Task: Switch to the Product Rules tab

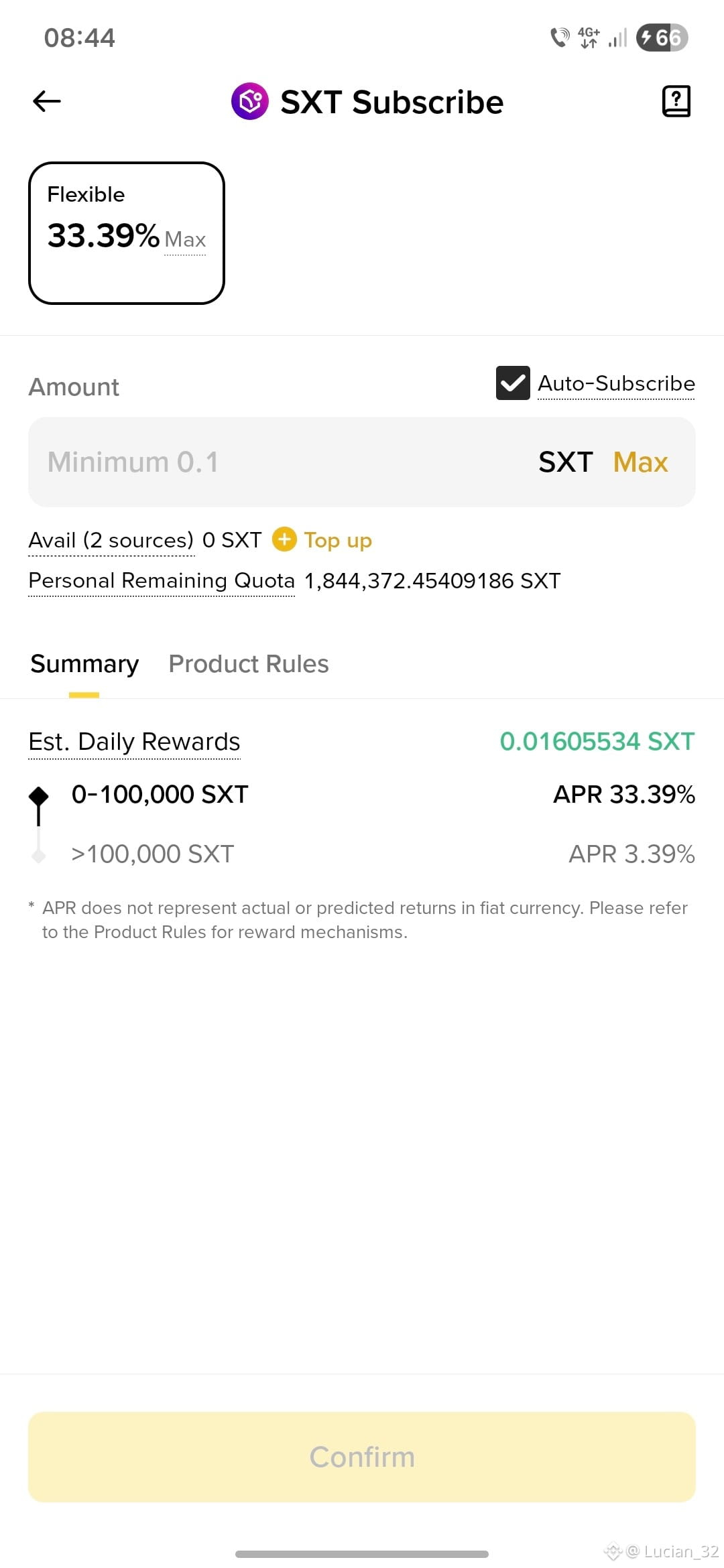Action: point(249,664)
